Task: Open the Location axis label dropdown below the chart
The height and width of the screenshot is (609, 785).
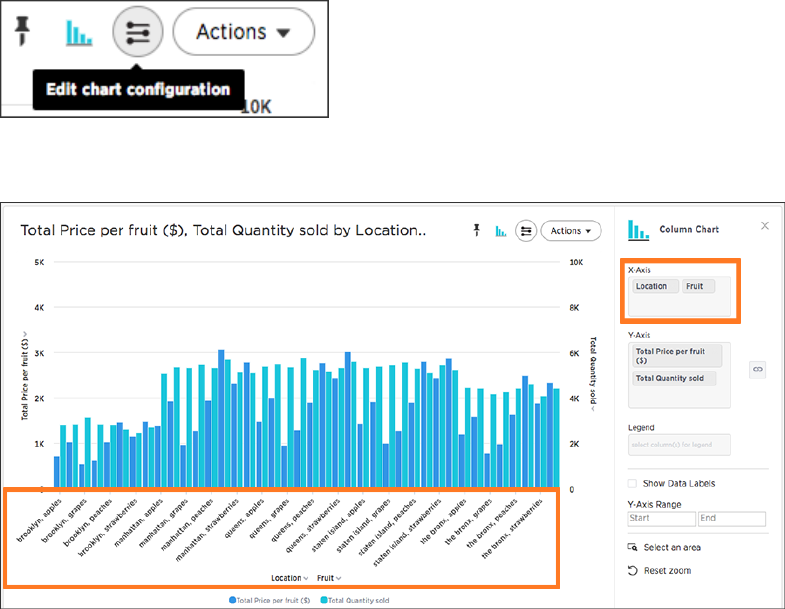Action: pos(289,578)
